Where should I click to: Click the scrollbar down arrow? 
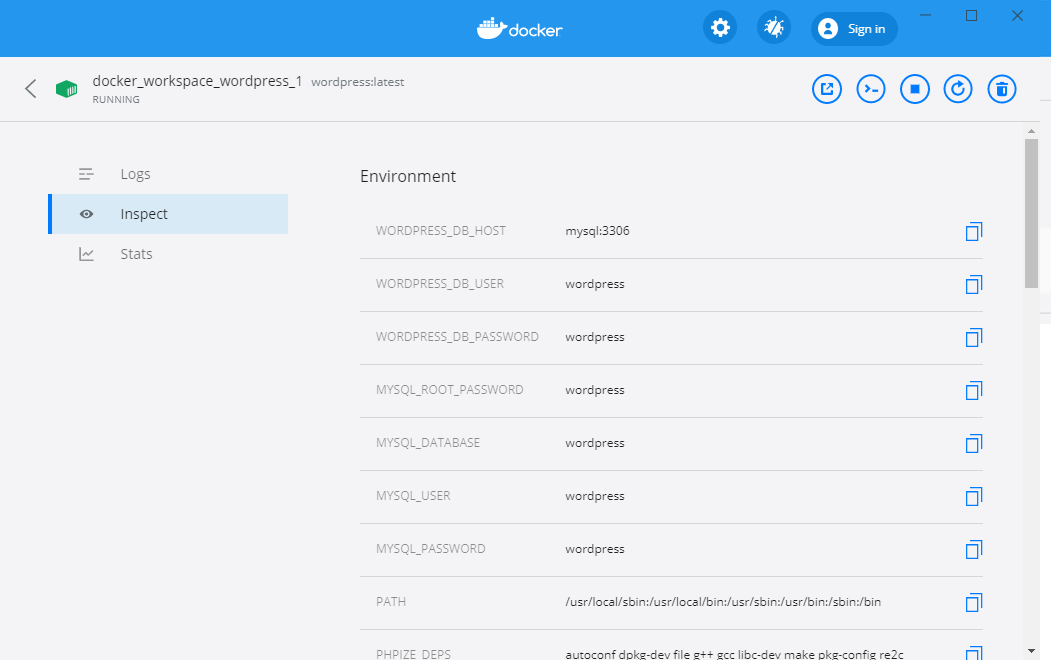[1031, 651]
